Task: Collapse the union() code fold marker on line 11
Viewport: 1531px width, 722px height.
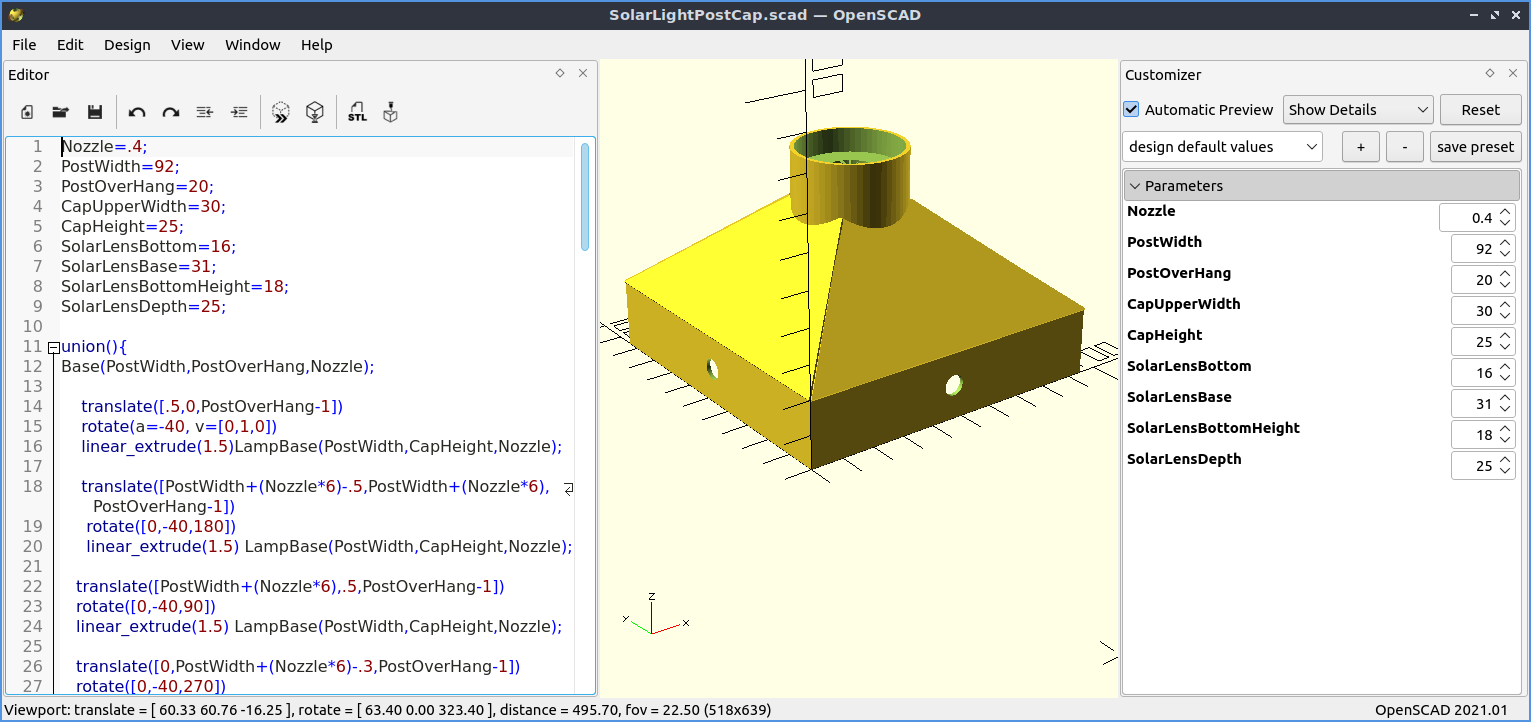Action: pyautogui.click(x=53, y=347)
